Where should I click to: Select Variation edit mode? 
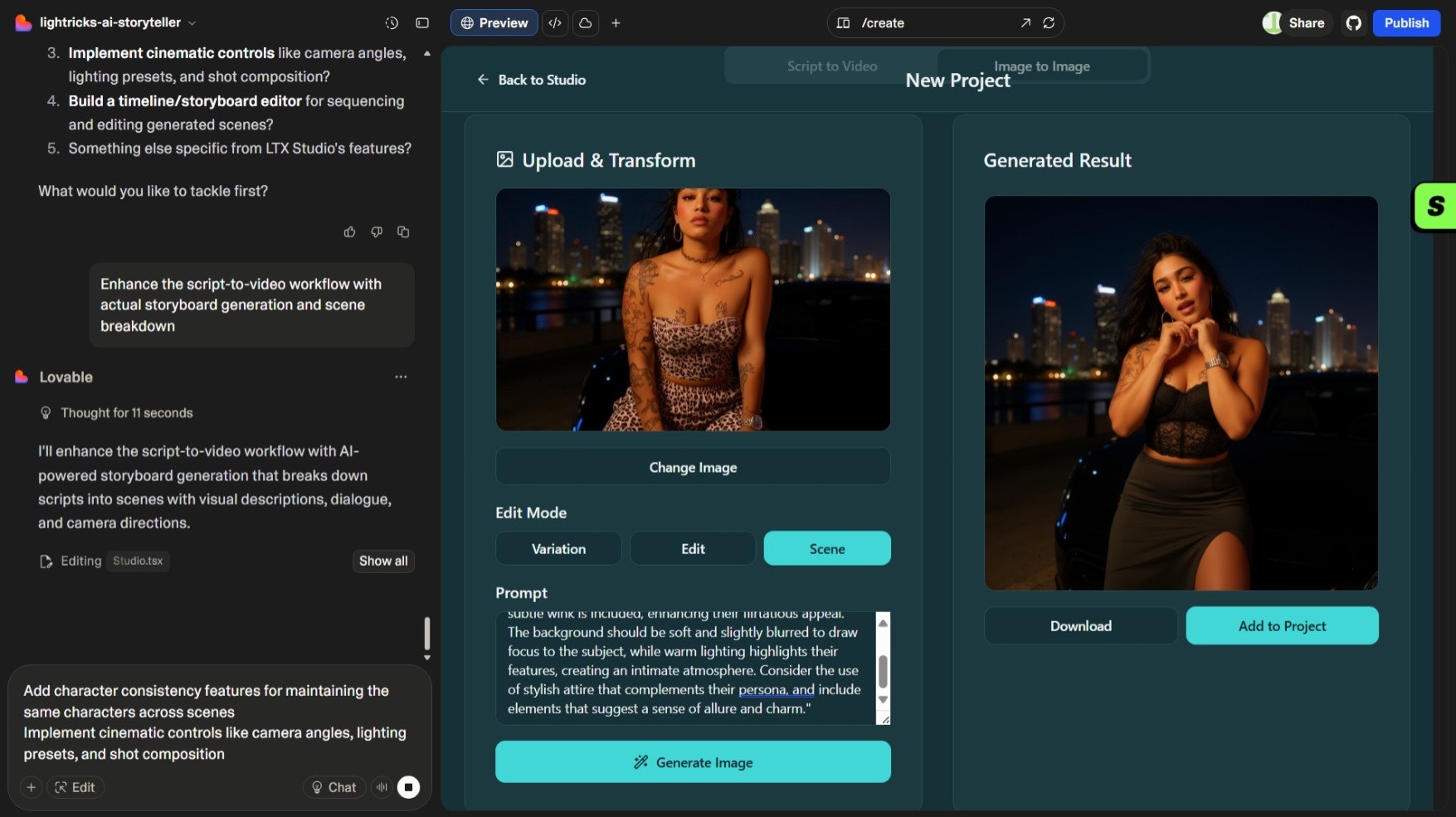[558, 548]
